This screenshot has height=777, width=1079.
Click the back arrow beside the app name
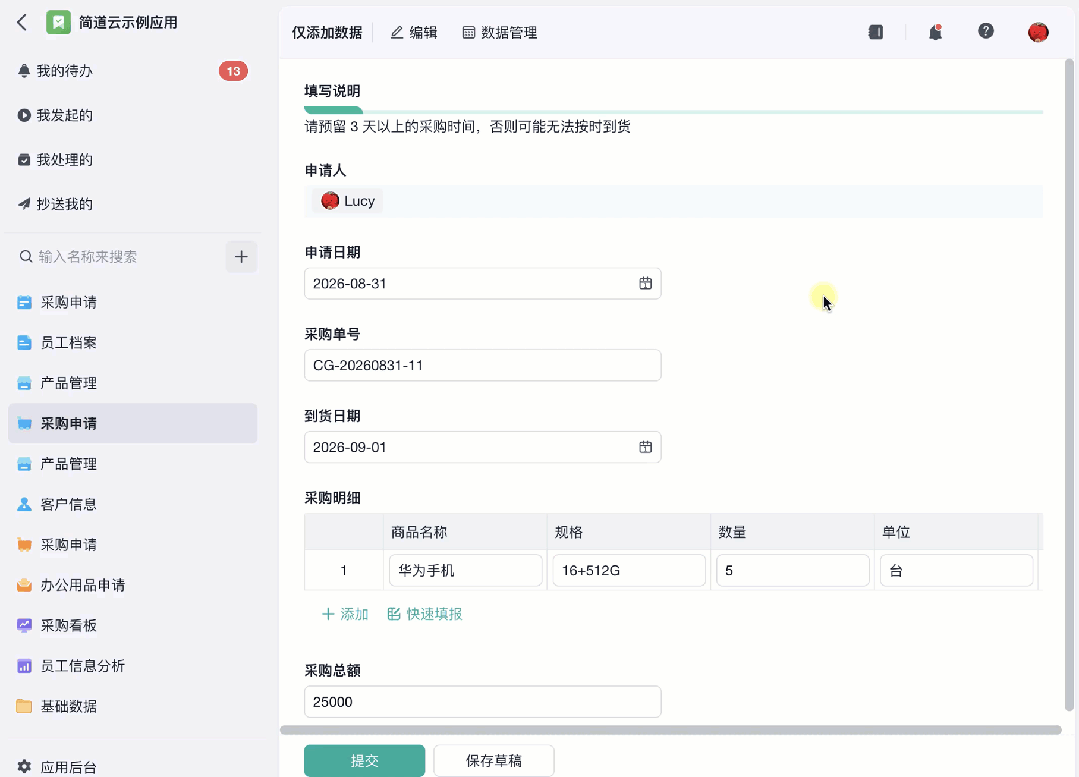pos(22,23)
